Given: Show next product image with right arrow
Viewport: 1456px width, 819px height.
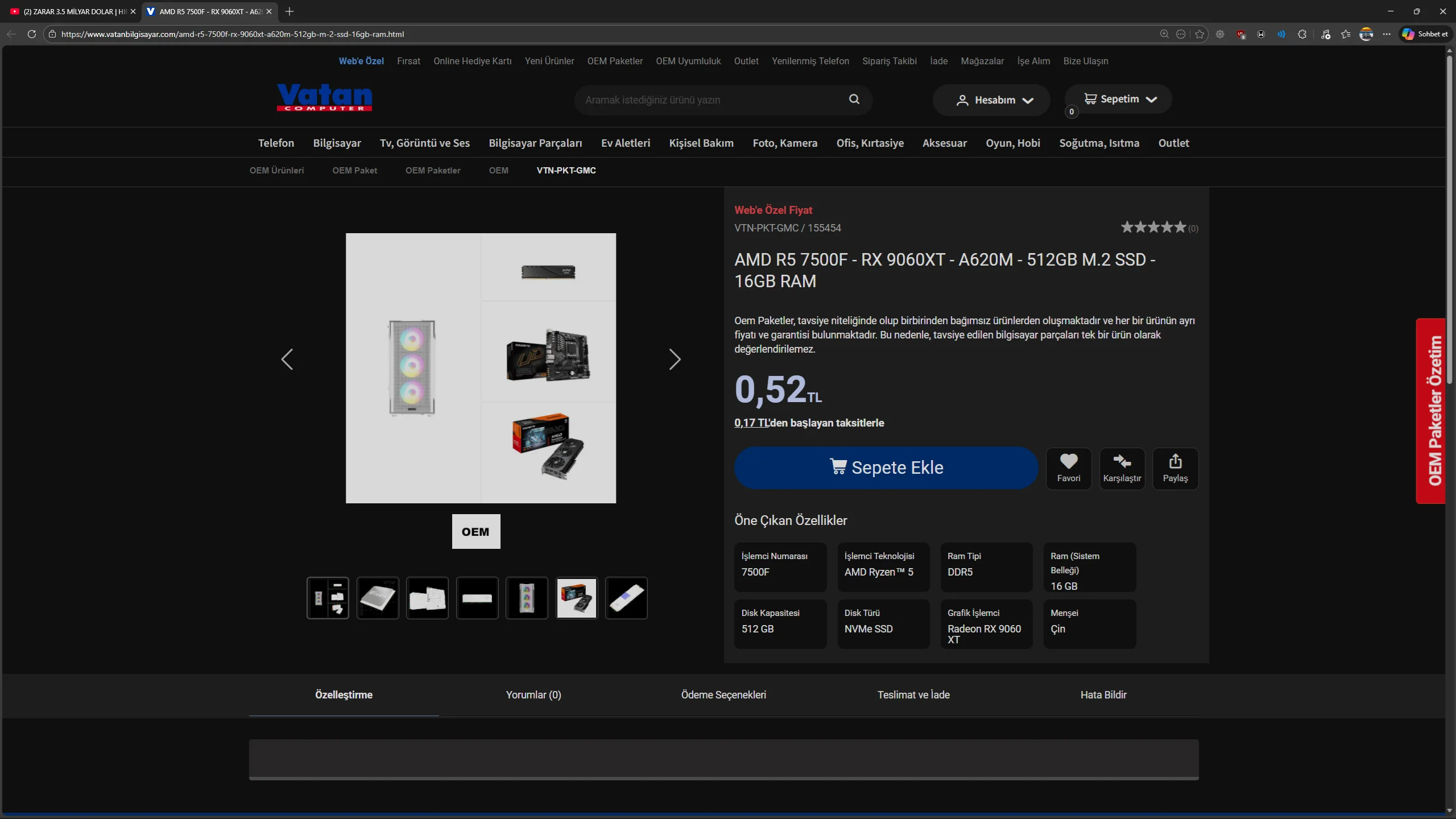Looking at the screenshot, I should point(675,359).
